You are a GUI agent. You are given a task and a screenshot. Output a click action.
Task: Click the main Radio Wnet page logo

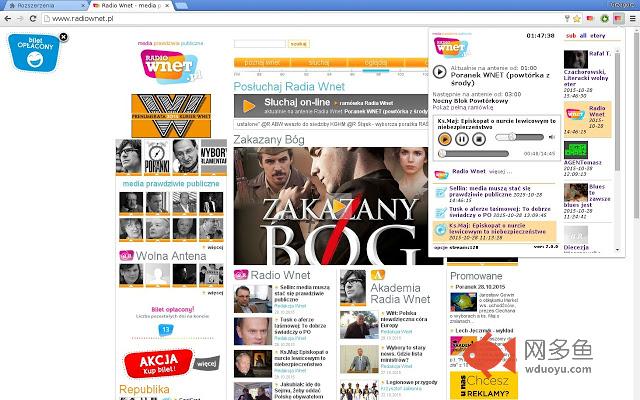pyautogui.click(x=171, y=67)
